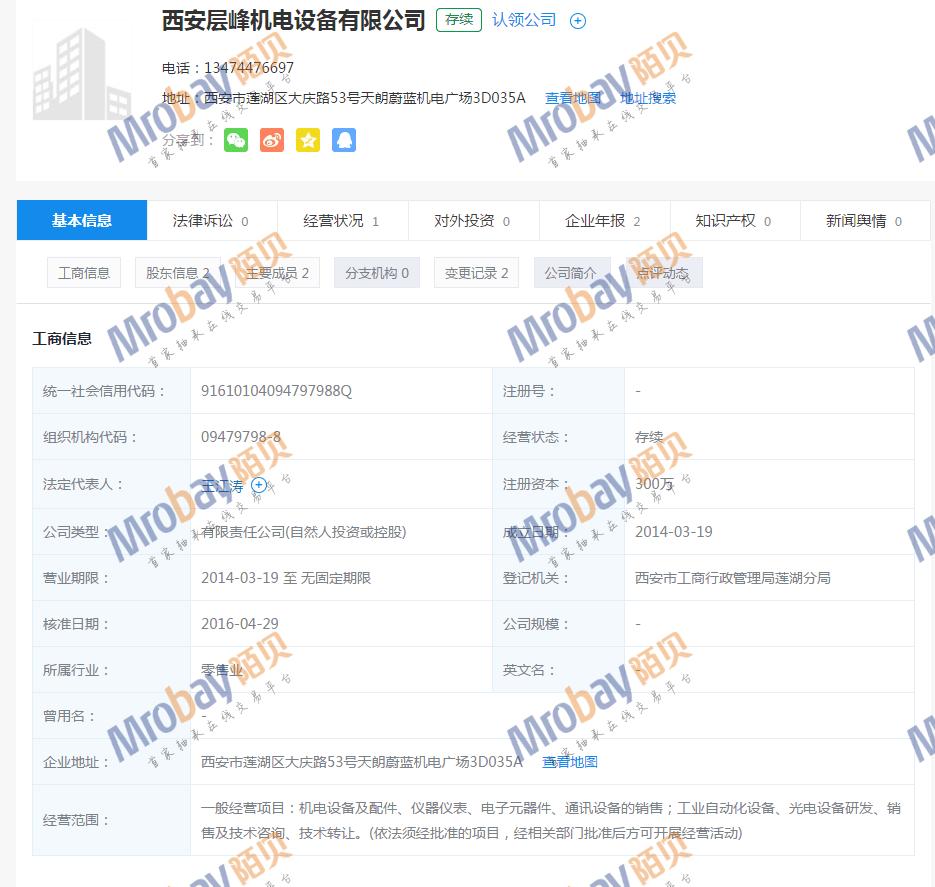Jump to 变更记录 section
The width and height of the screenshot is (935, 887).
coord(476,273)
